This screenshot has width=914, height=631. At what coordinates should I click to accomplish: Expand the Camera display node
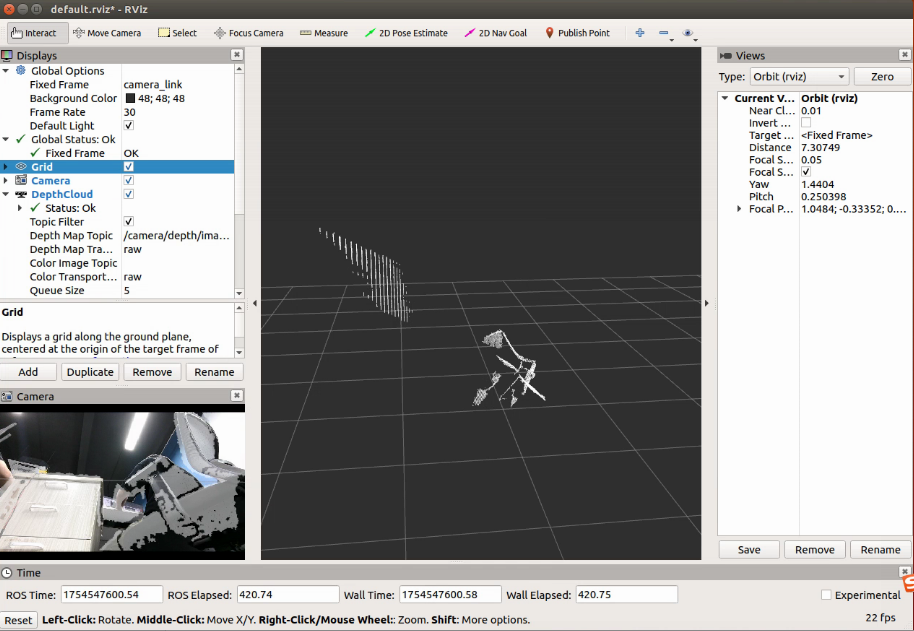point(6,181)
